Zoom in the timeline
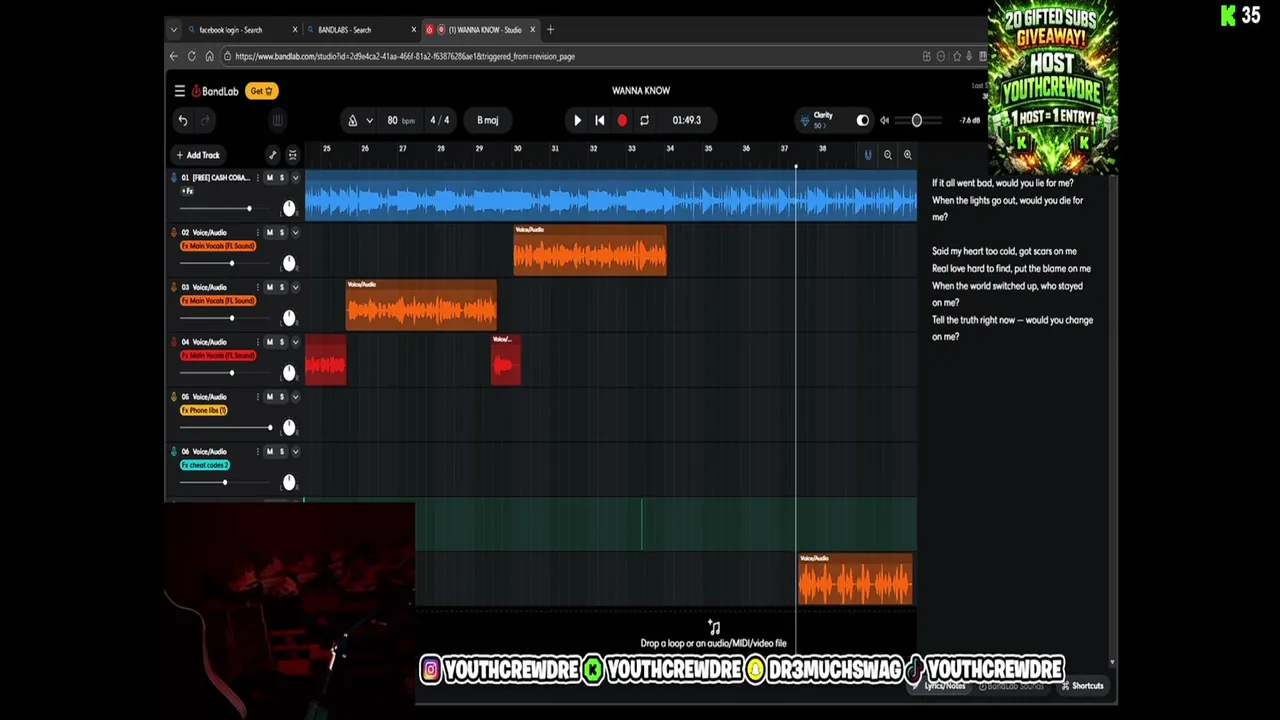1280x720 pixels. [x=907, y=155]
